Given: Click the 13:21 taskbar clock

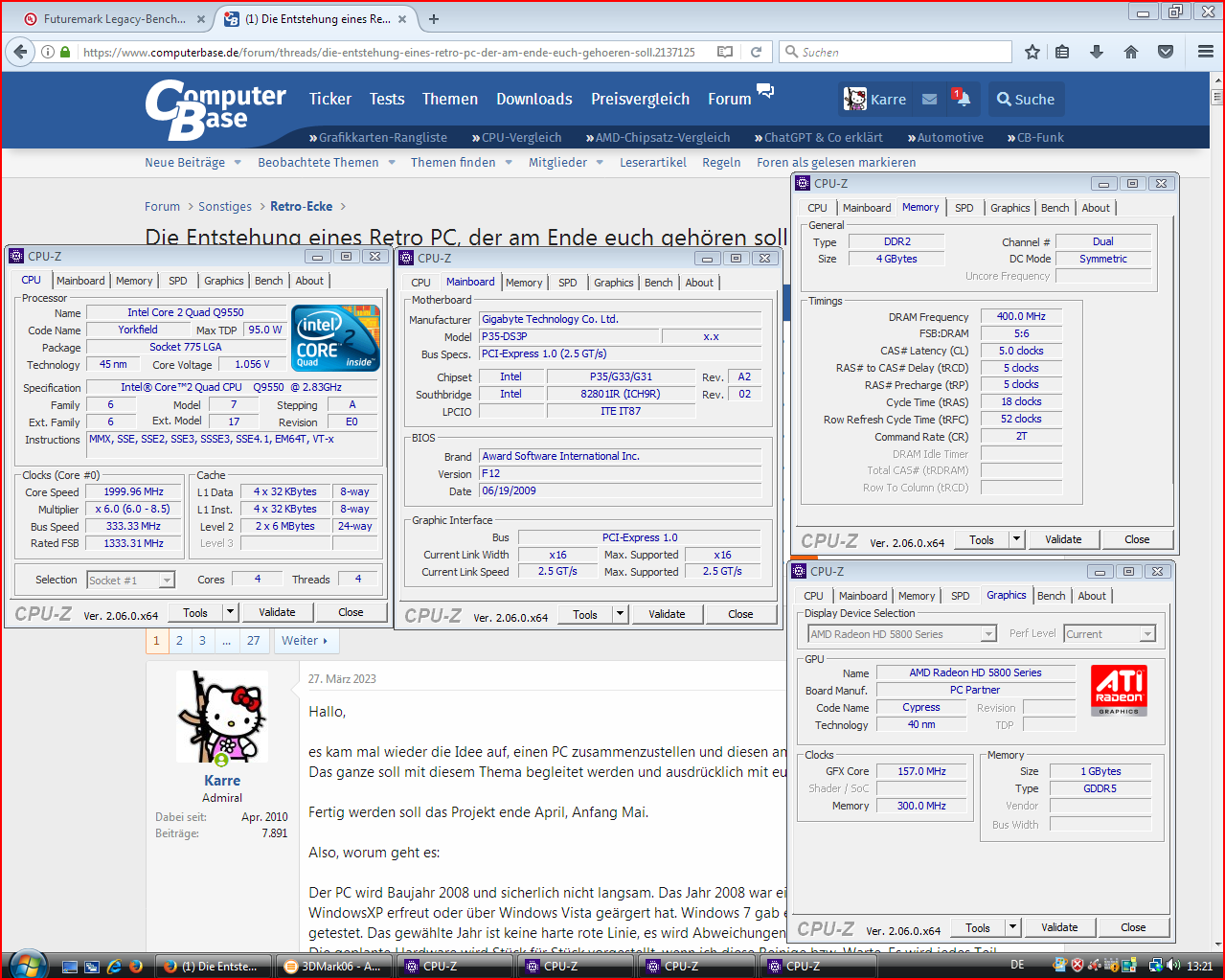Looking at the screenshot, I should [1199, 966].
